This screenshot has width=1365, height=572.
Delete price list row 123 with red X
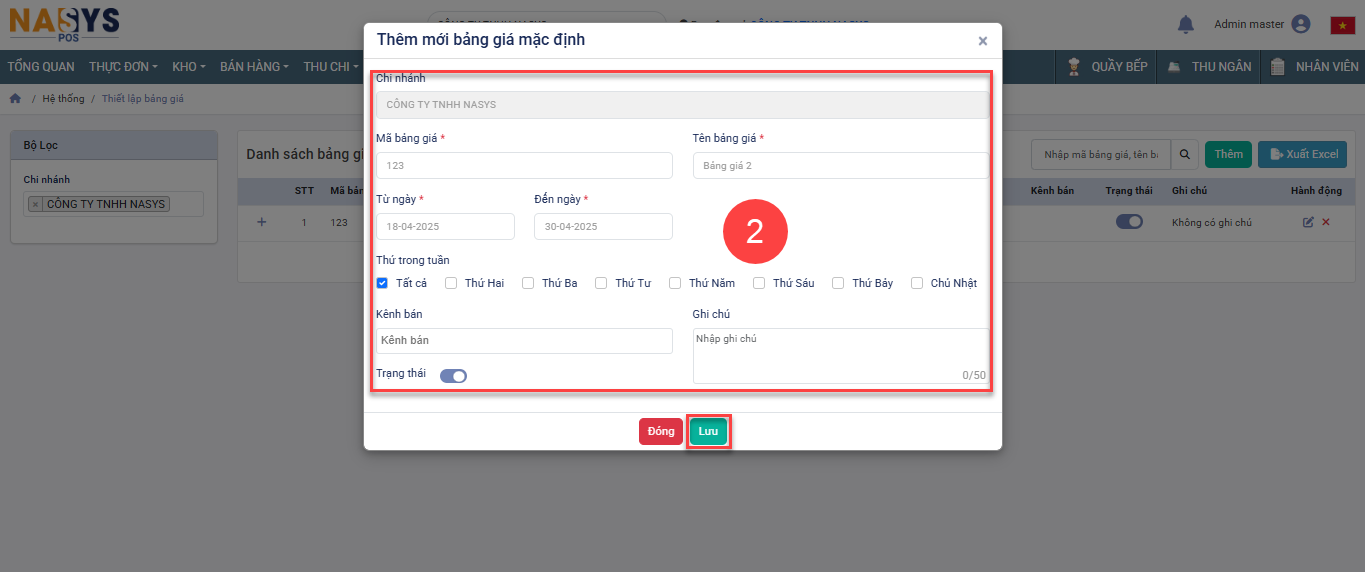tap(1326, 222)
